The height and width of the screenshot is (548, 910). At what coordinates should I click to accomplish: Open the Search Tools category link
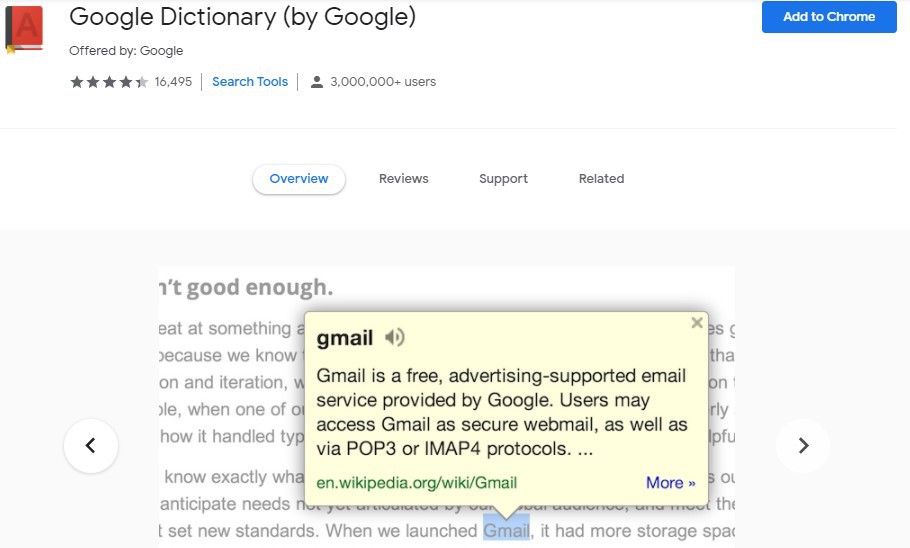250,82
